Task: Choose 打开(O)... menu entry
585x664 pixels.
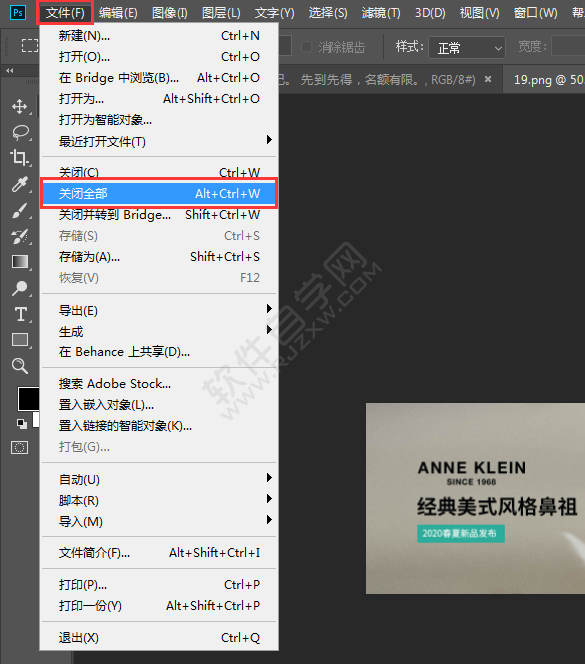Action: (x=159, y=57)
